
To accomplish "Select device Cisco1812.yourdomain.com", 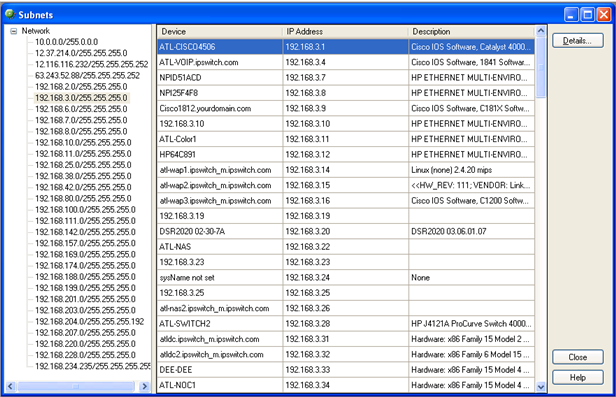I will (205, 108).
